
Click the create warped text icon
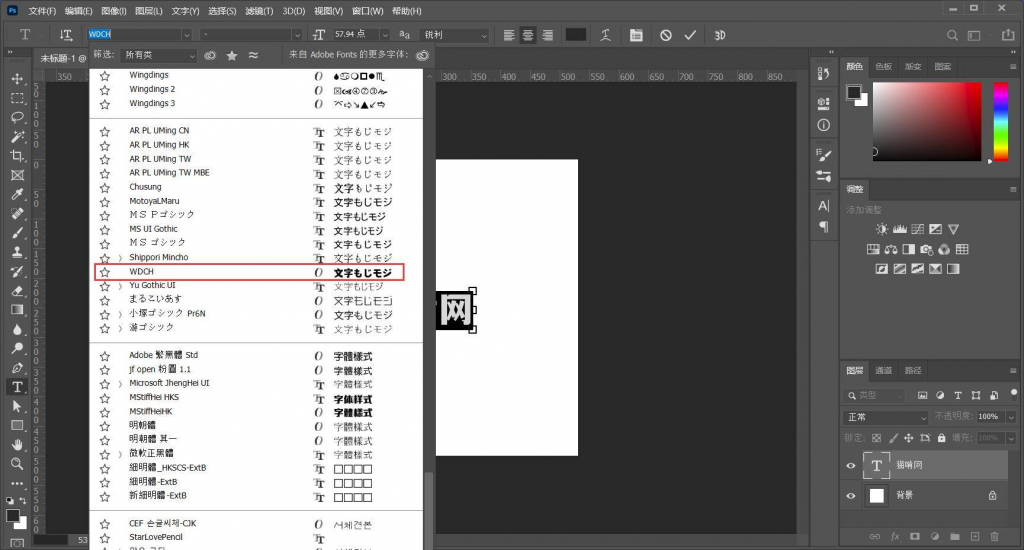(x=605, y=35)
